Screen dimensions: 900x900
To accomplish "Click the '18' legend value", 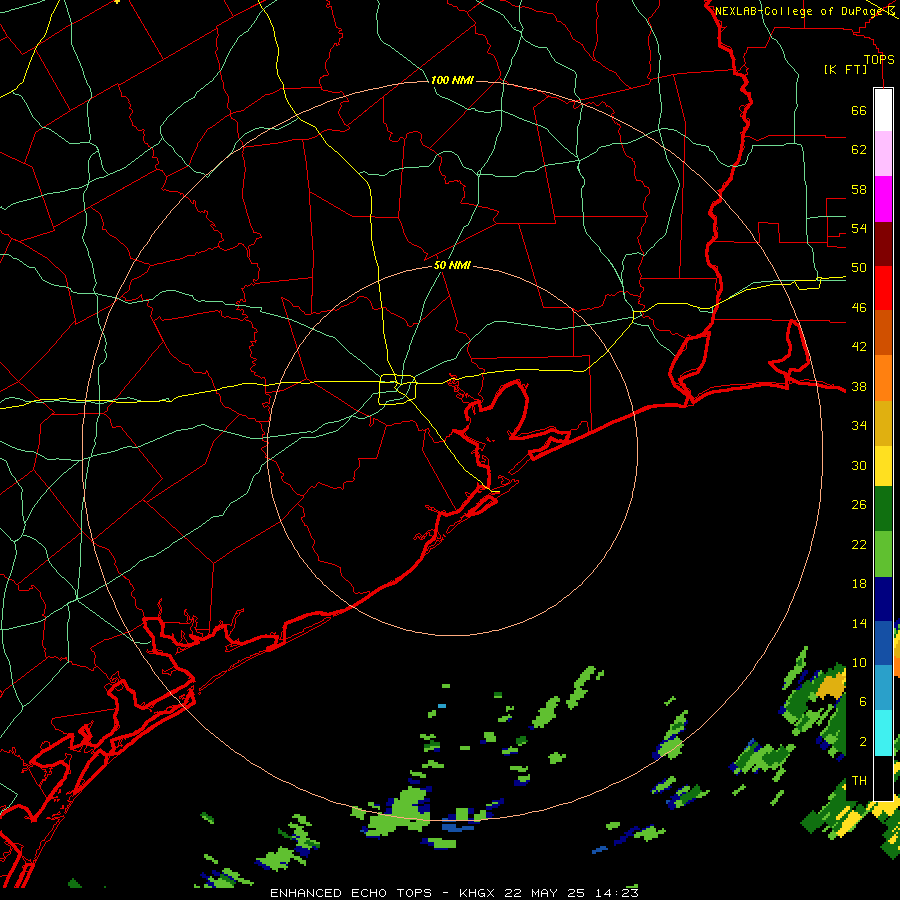I will click(859, 583).
